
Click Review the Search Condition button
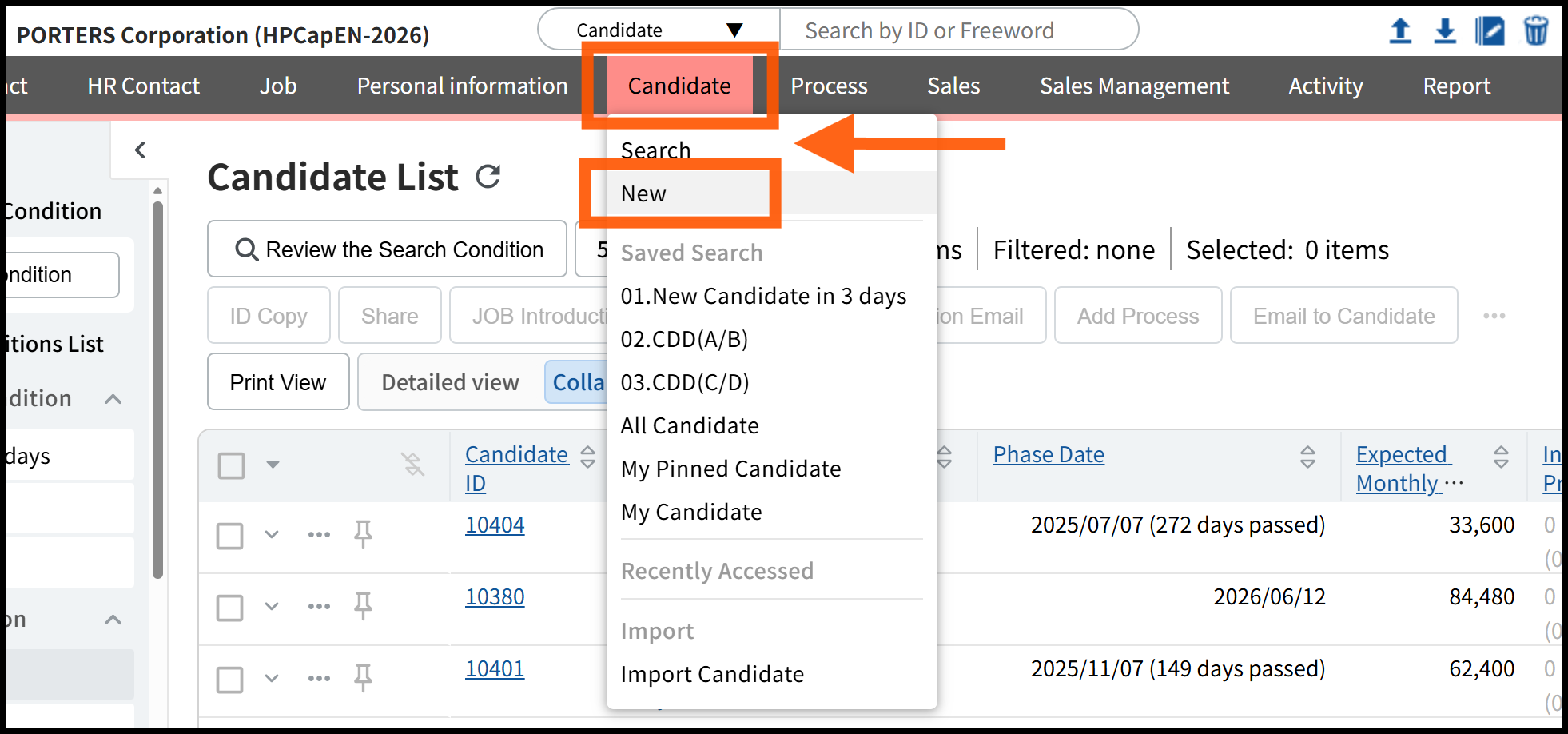pyautogui.click(x=388, y=249)
